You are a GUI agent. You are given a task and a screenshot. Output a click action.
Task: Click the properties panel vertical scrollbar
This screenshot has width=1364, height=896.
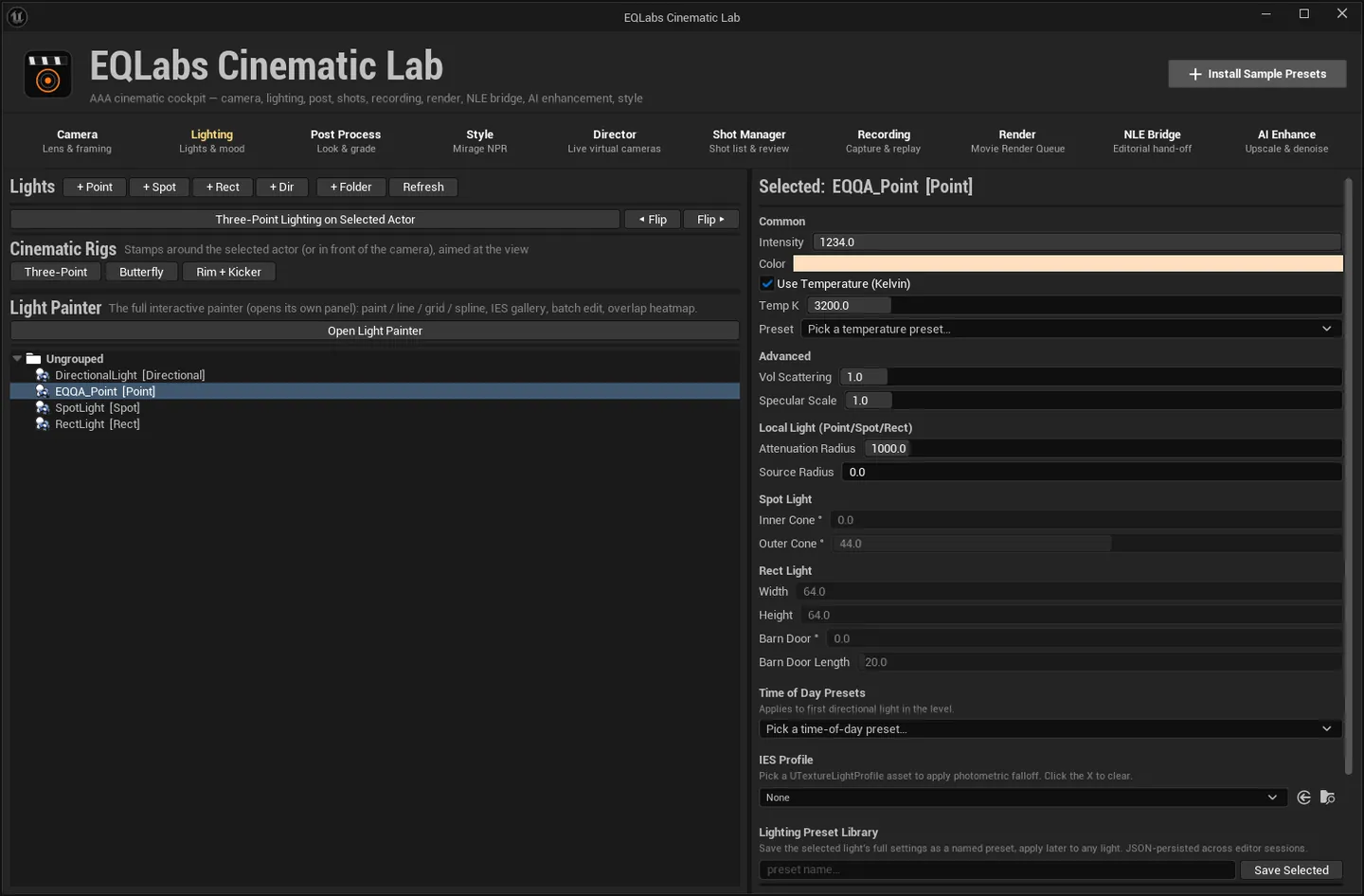click(1349, 476)
